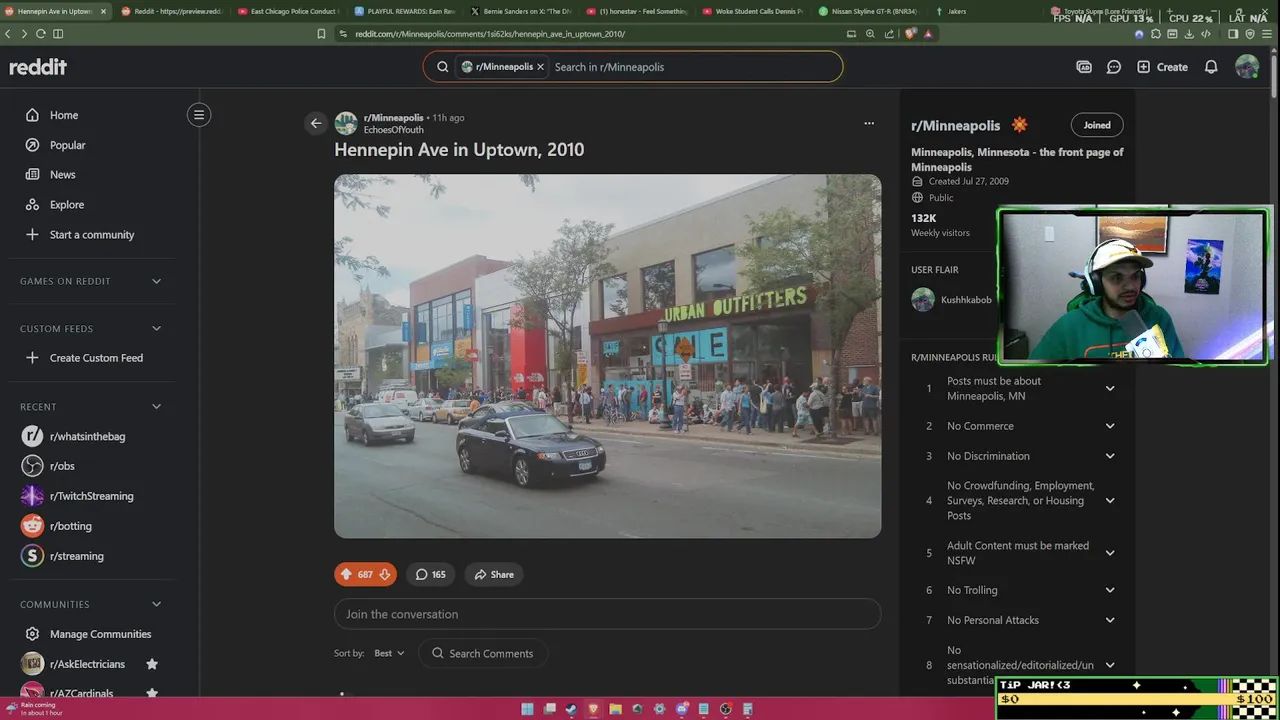Click the Brave Shields lion icon
The image size is (1280, 720).
910,33
